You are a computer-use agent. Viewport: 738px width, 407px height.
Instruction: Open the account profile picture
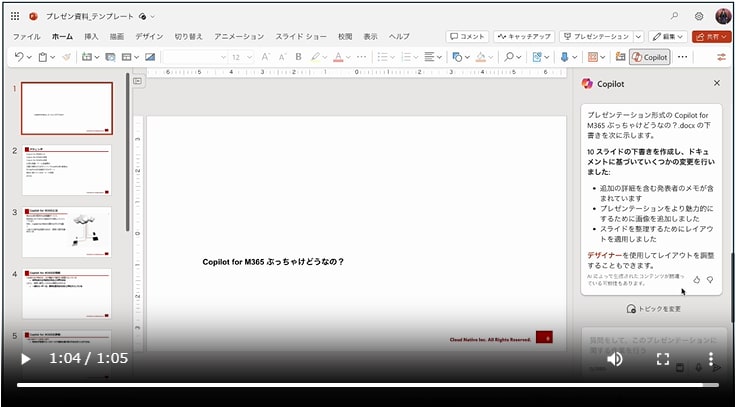click(723, 16)
